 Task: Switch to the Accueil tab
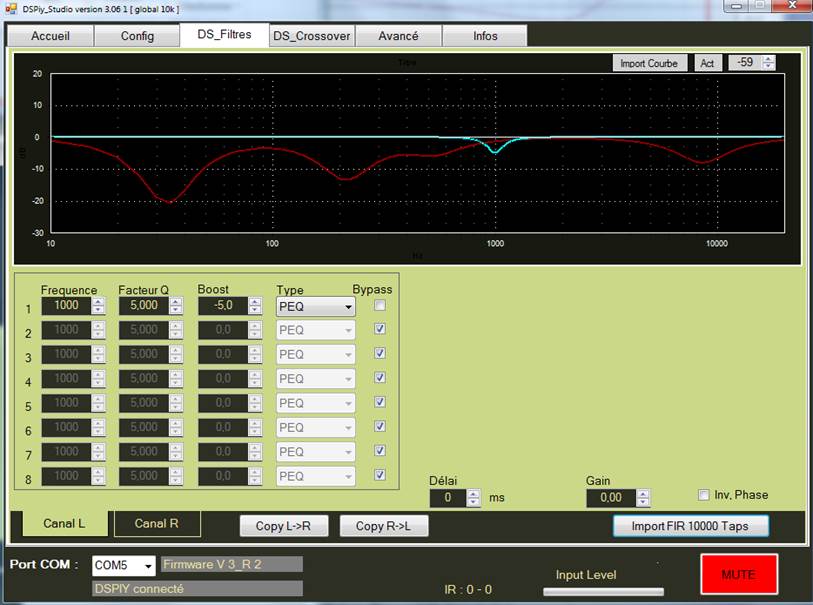pyautogui.click(x=50, y=36)
